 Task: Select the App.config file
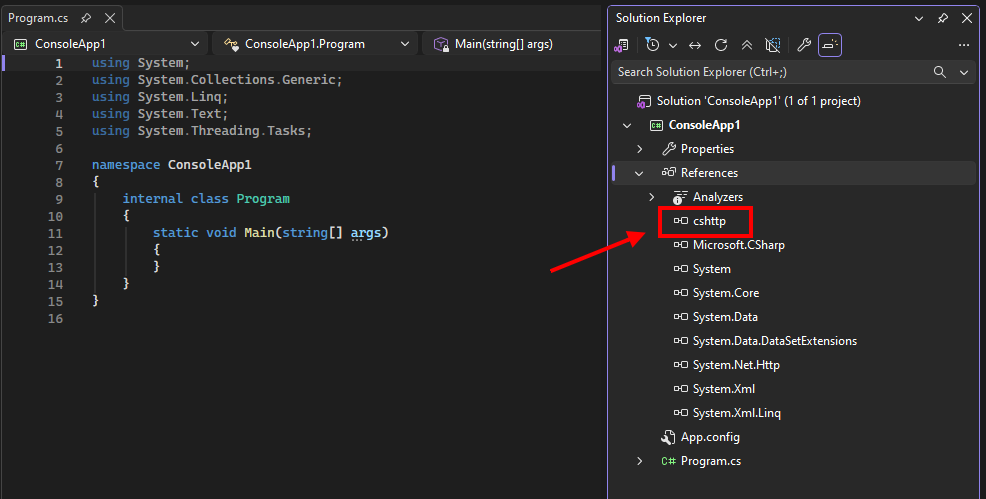pos(710,437)
